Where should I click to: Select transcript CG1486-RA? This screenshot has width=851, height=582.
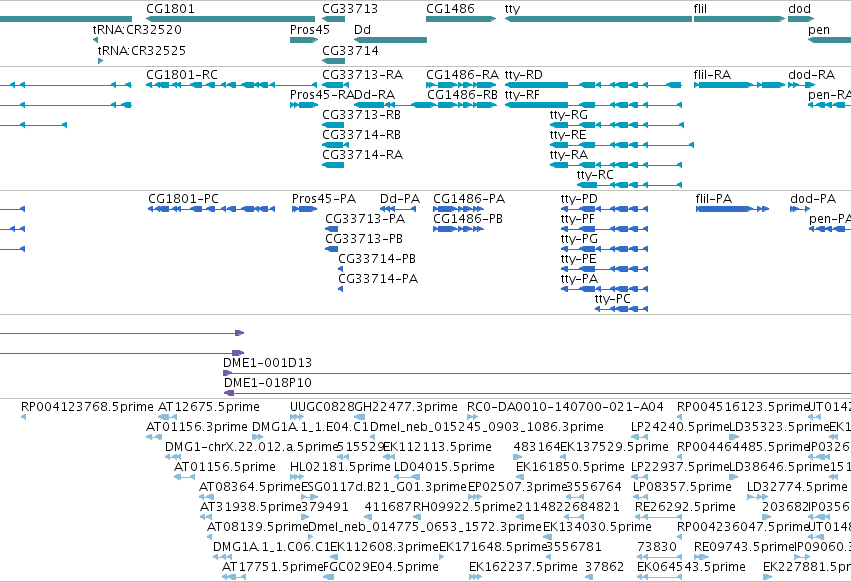tap(461, 85)
